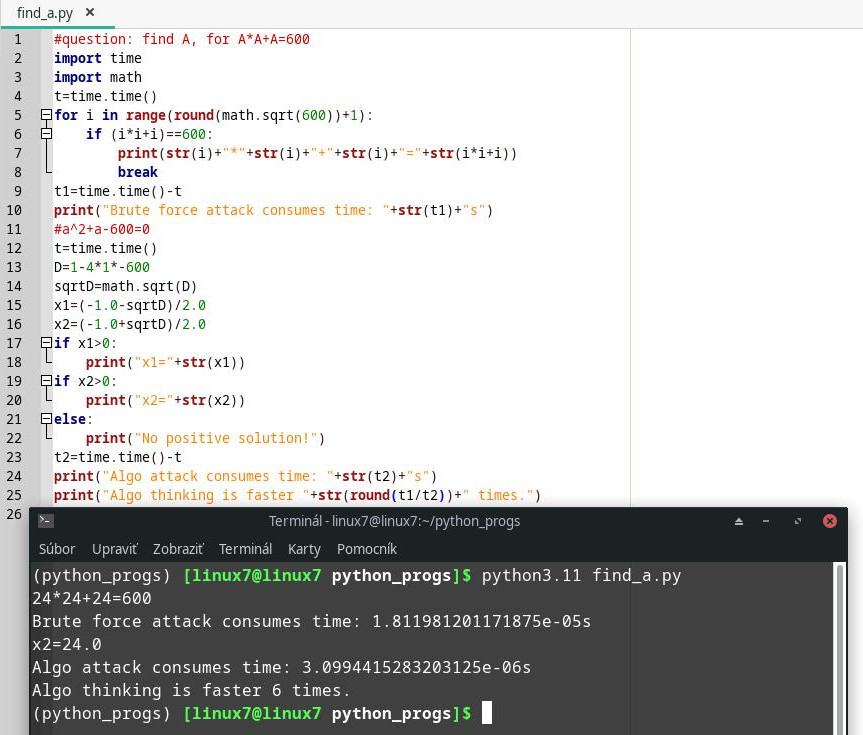Collapse the else block fold at line 21

[46, 419]
